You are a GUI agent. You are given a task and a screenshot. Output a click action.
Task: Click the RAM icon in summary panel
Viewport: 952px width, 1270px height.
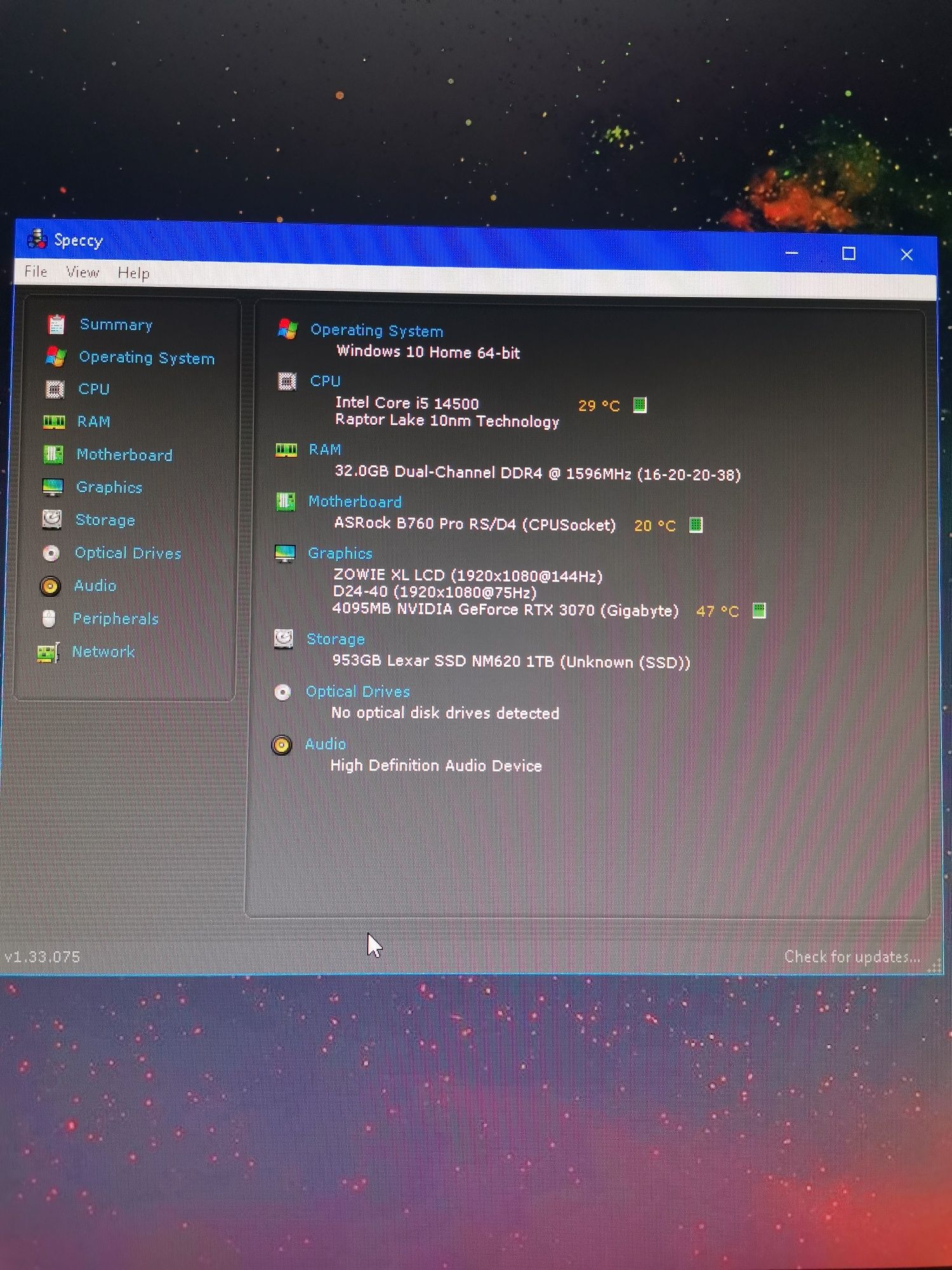[x=286, y=450]
